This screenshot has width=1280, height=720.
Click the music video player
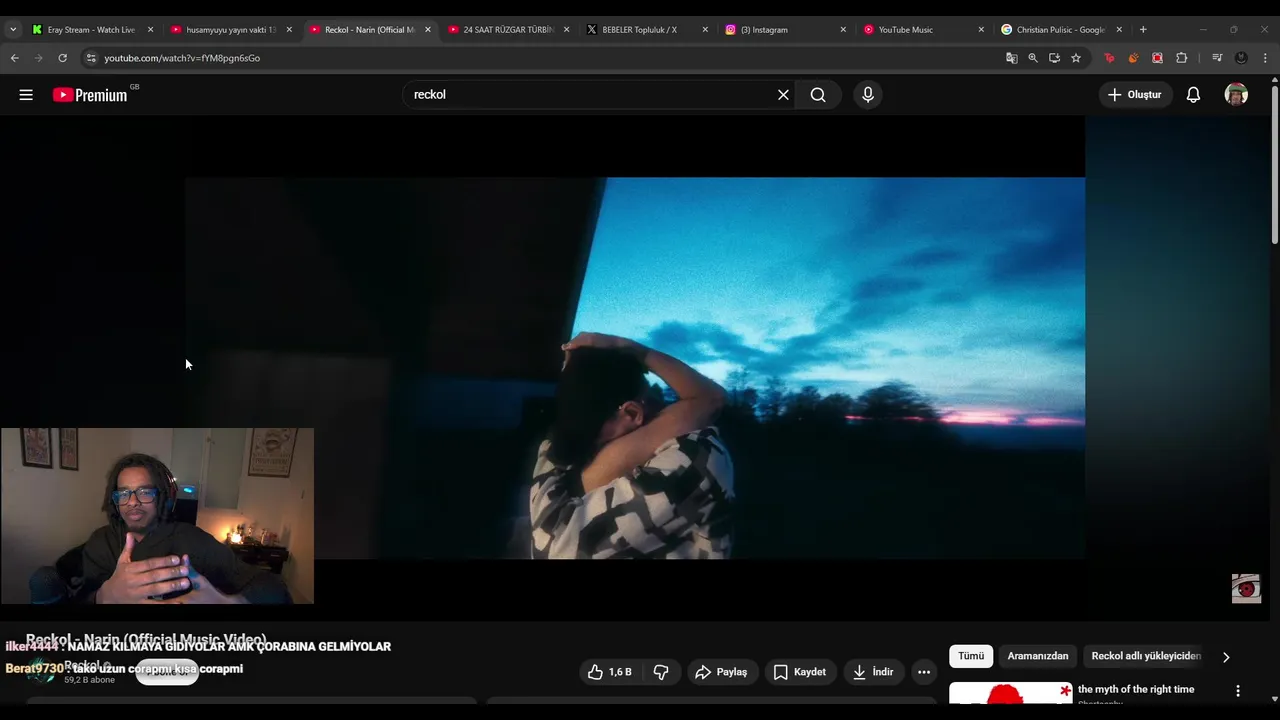pos(635,368)
